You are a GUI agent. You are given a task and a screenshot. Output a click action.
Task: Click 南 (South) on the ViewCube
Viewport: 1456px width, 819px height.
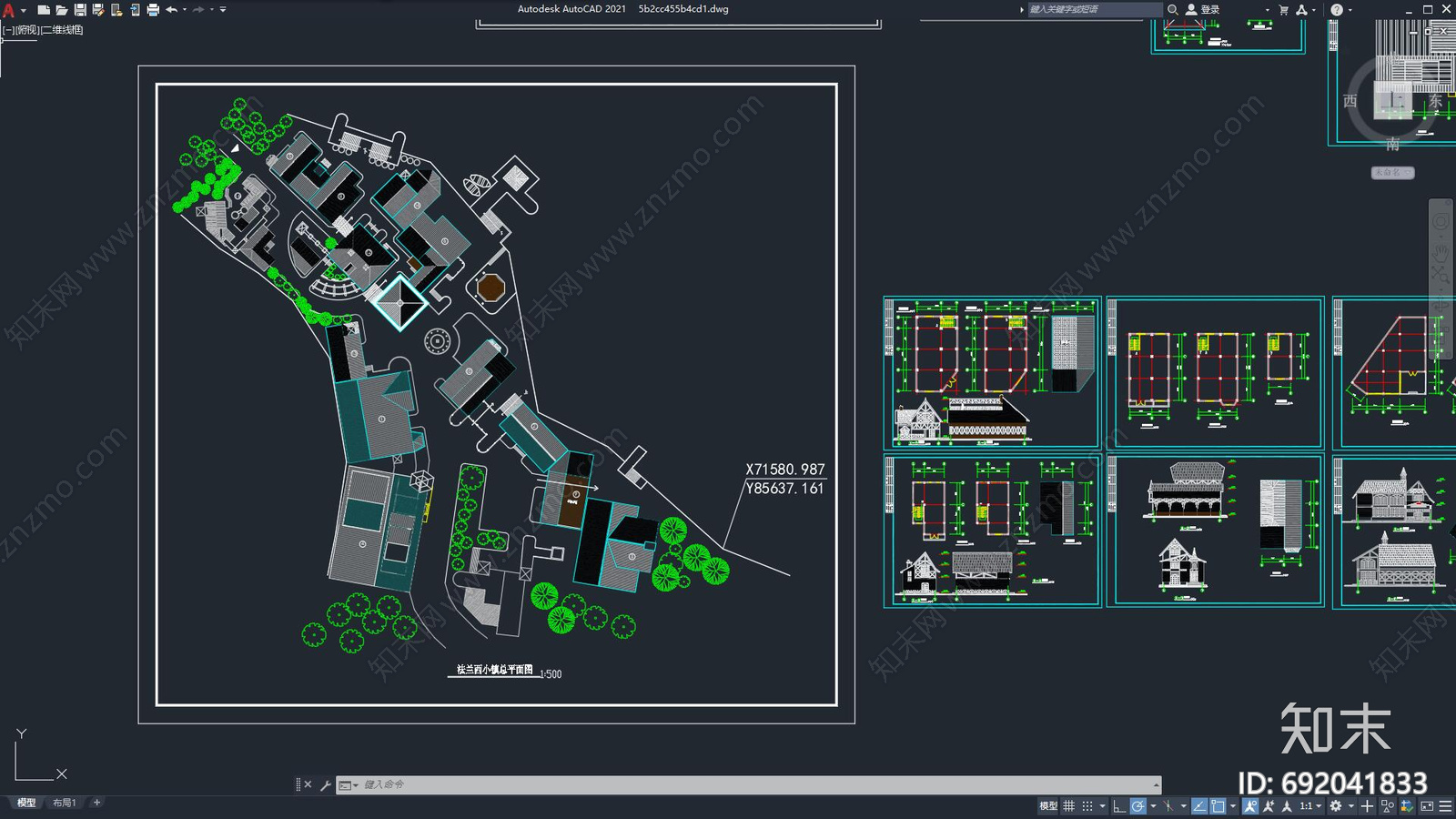1393,144
